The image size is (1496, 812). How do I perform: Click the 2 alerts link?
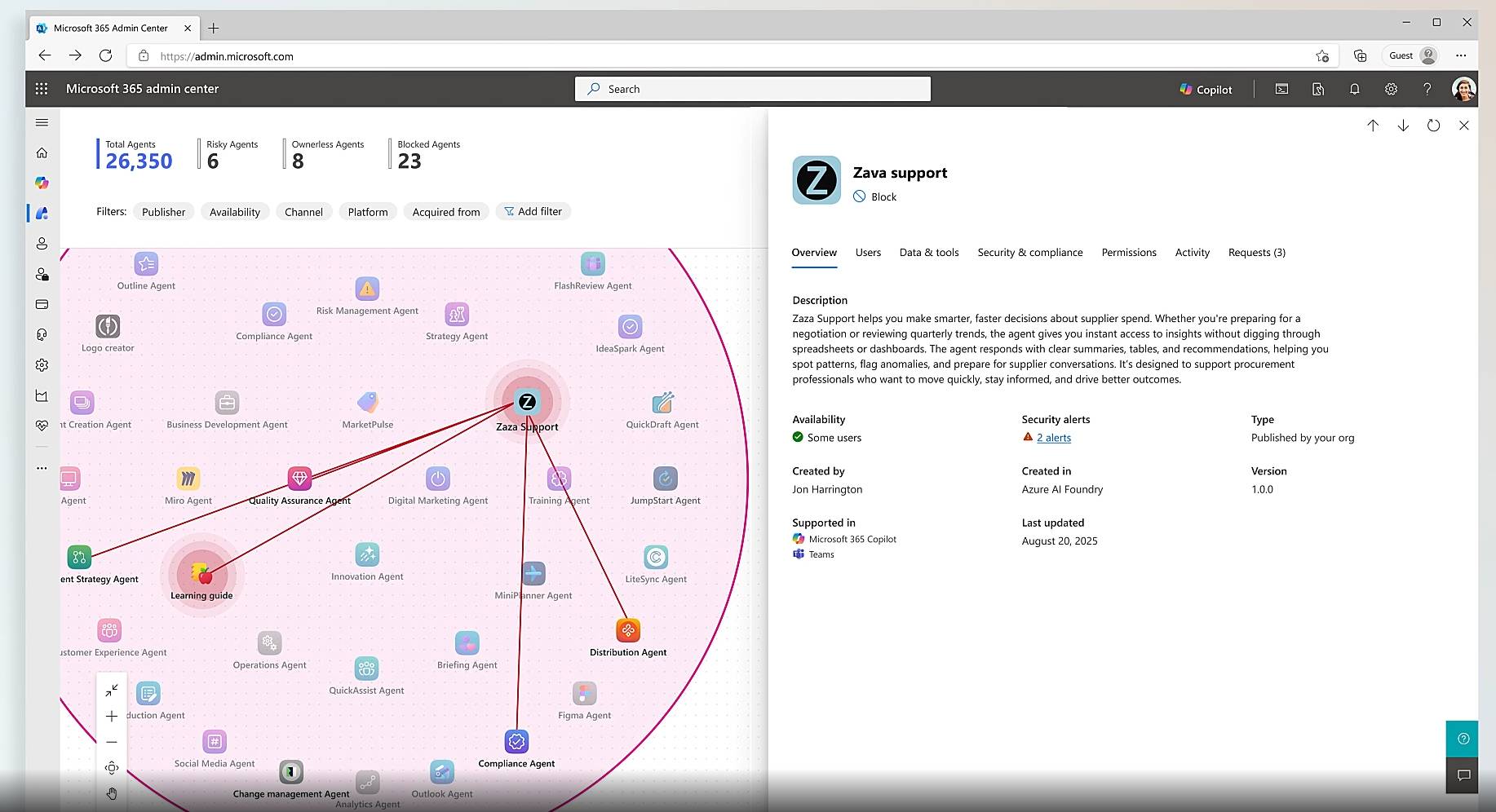[1053, 438]
